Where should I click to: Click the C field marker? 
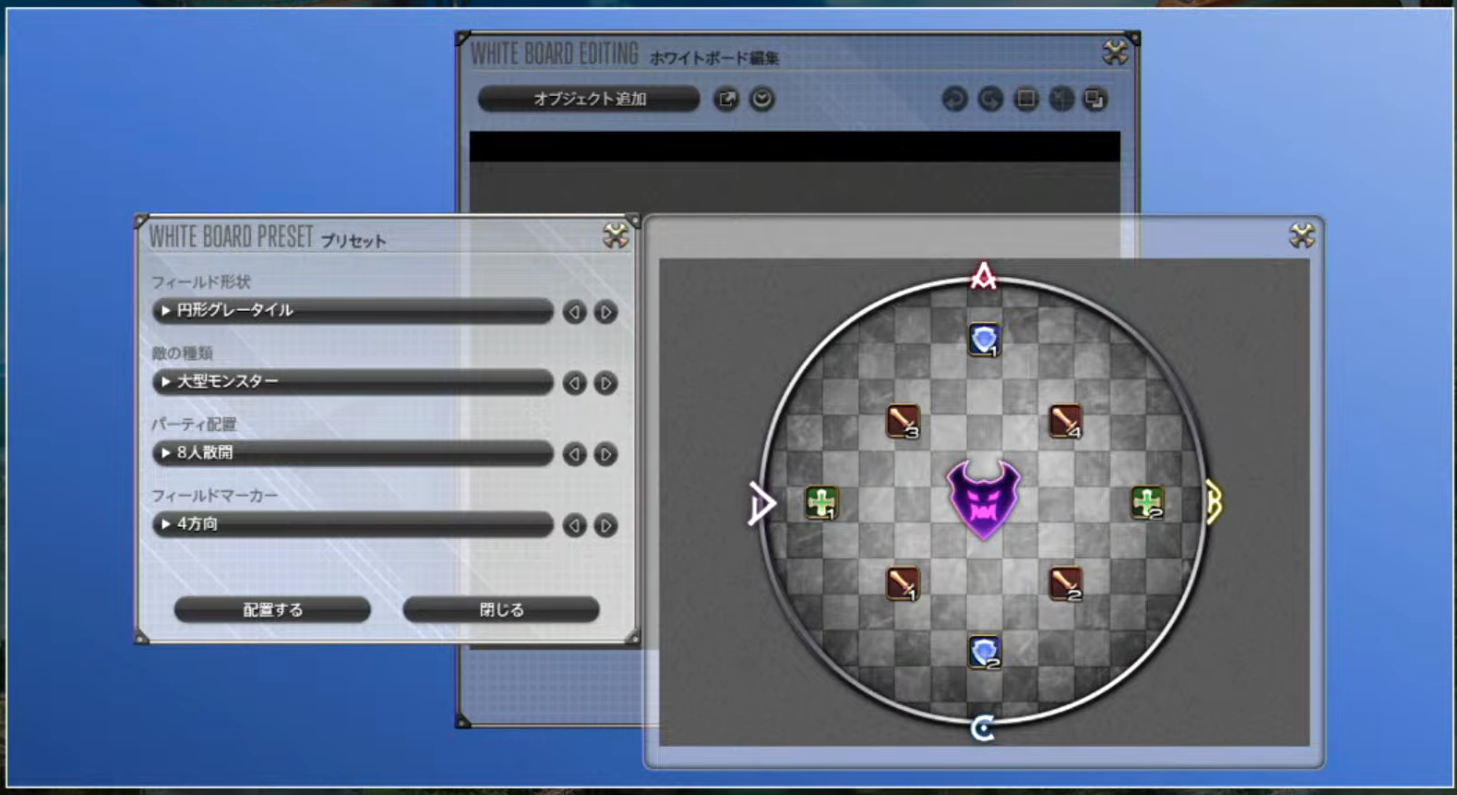click(983, 729)
